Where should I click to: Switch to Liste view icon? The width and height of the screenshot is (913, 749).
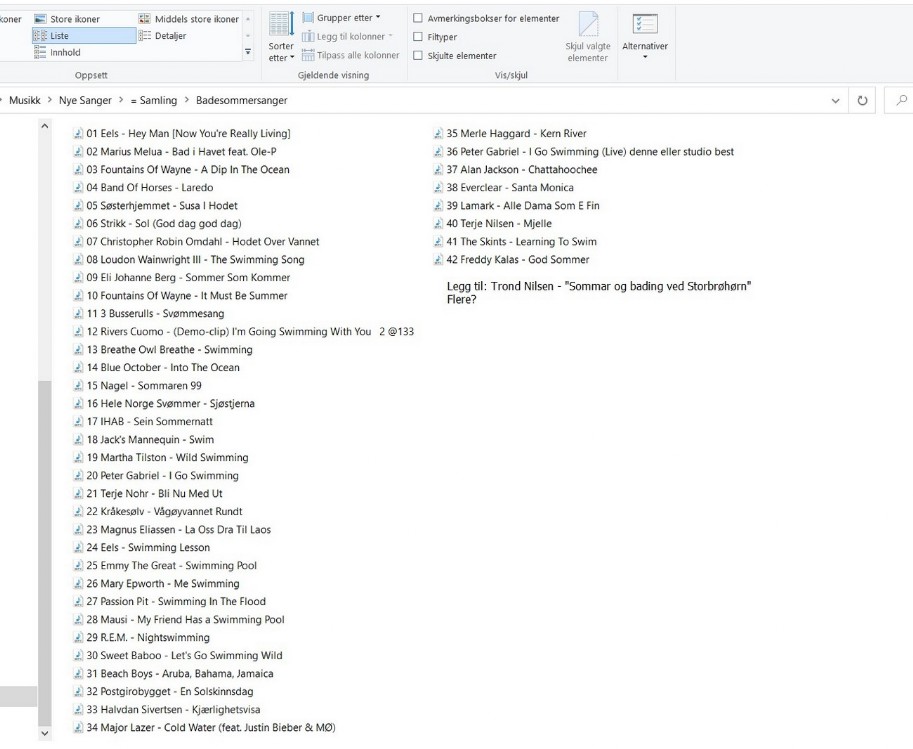tap(40, 36)
